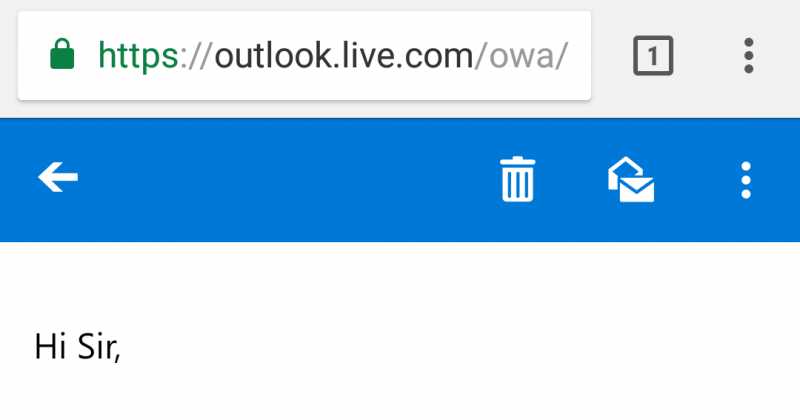Delete the email with the trash icon
The image size is (800, 420).
[517, 179]
